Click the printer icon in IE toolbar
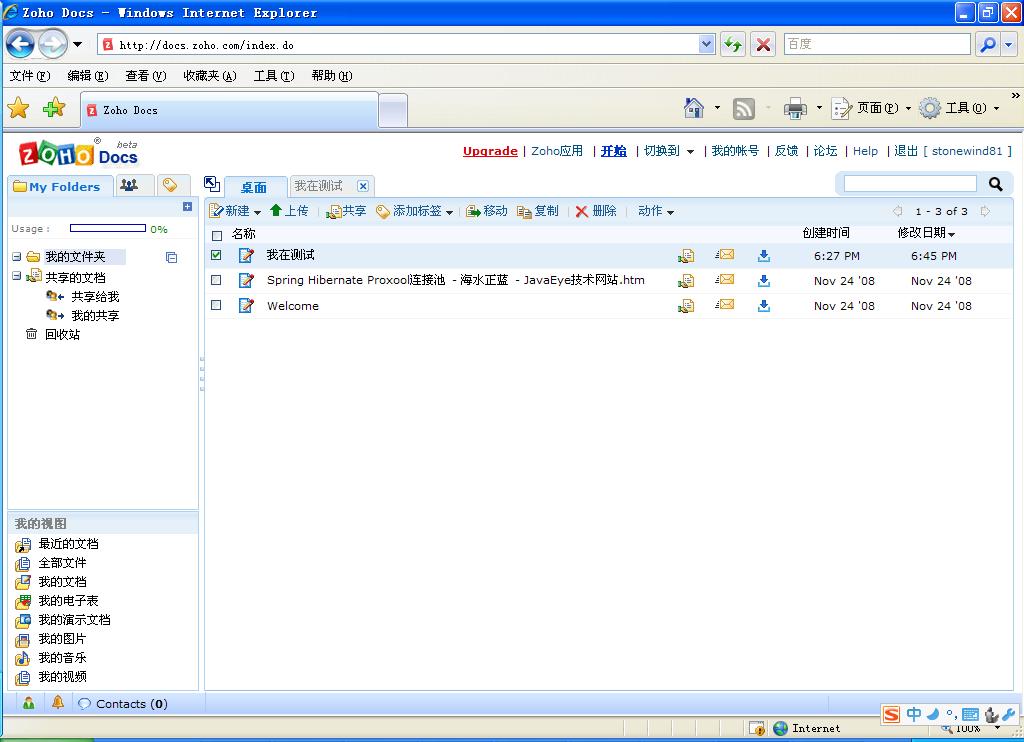Screen dimensions: 1024x742 coord(795,108)
